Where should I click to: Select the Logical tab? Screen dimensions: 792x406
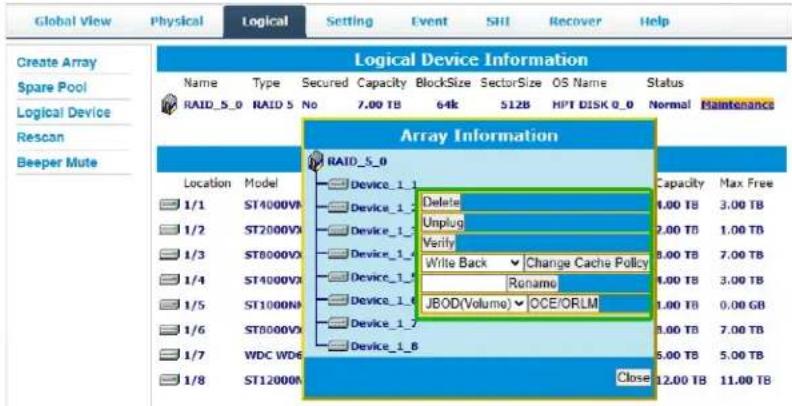tap(265, 22)
